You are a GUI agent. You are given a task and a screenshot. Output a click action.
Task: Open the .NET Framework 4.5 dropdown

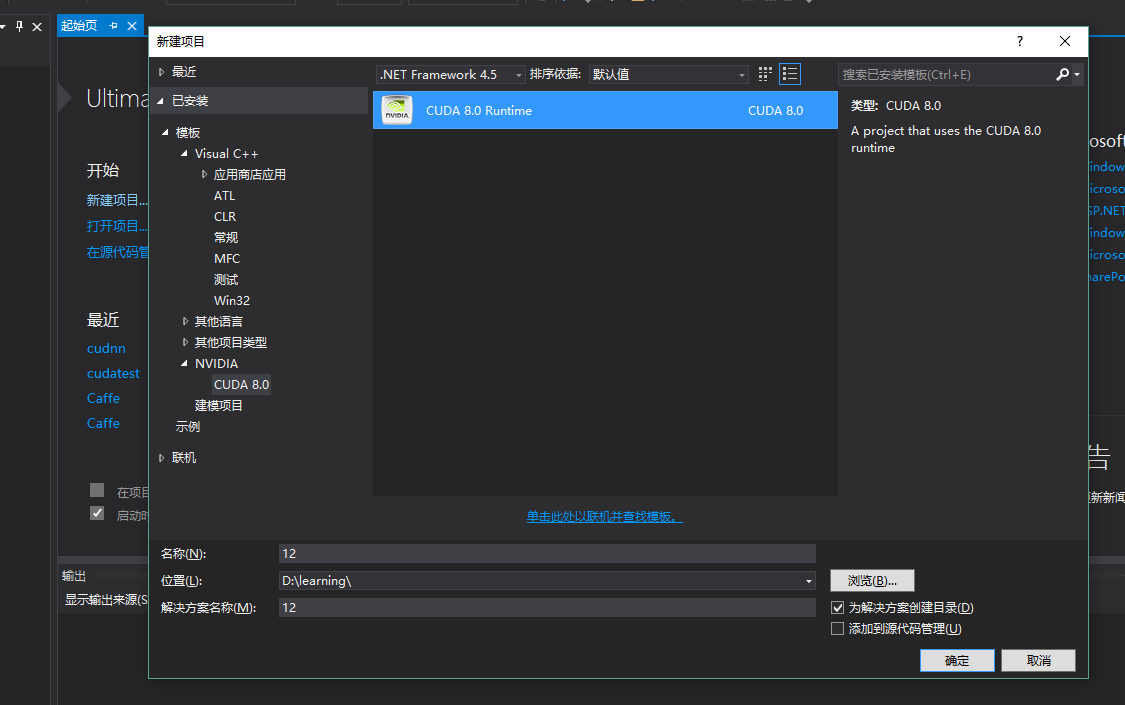pyautogui.click(x=517, y=74)
